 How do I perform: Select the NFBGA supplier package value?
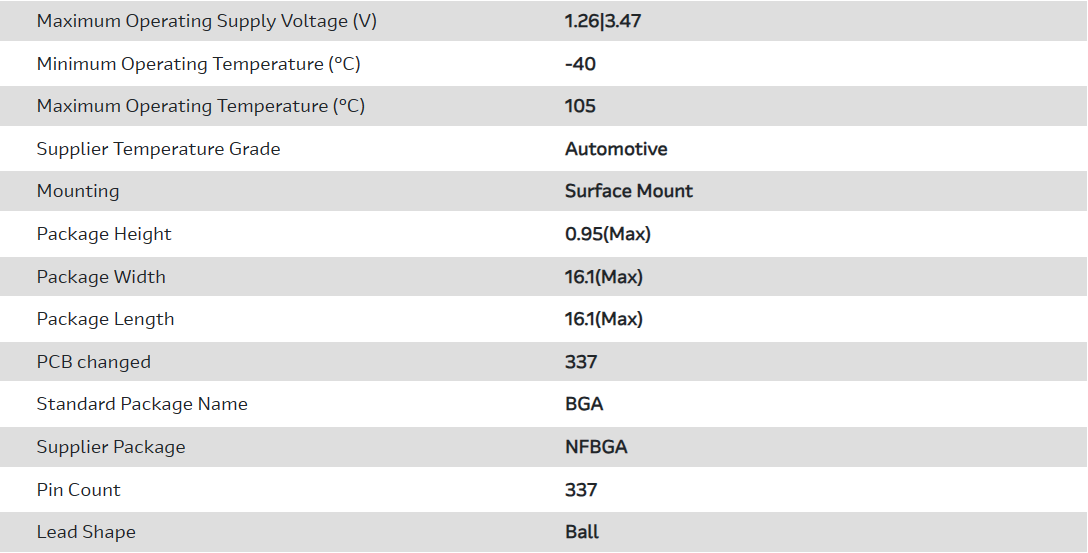coord(596,447)
